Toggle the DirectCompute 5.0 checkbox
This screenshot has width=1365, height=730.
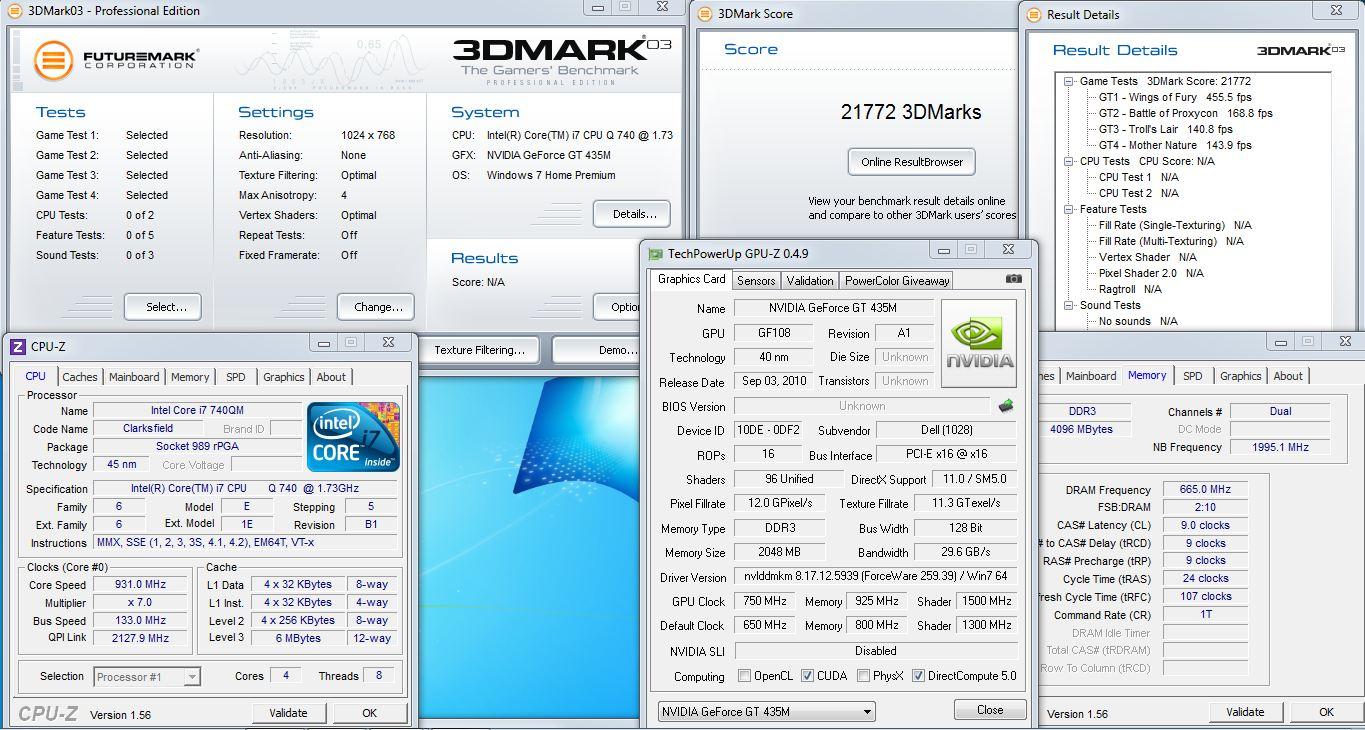pyautogui.click(x=918, y=676)
